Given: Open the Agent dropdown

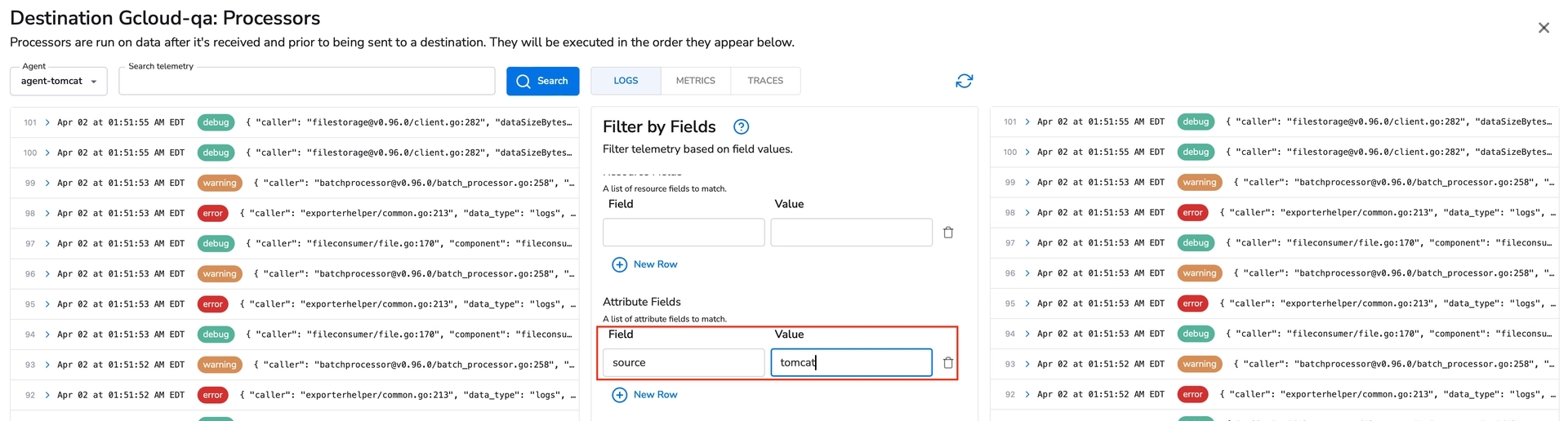Looking at the screenshot, I should tap(59, 81).
